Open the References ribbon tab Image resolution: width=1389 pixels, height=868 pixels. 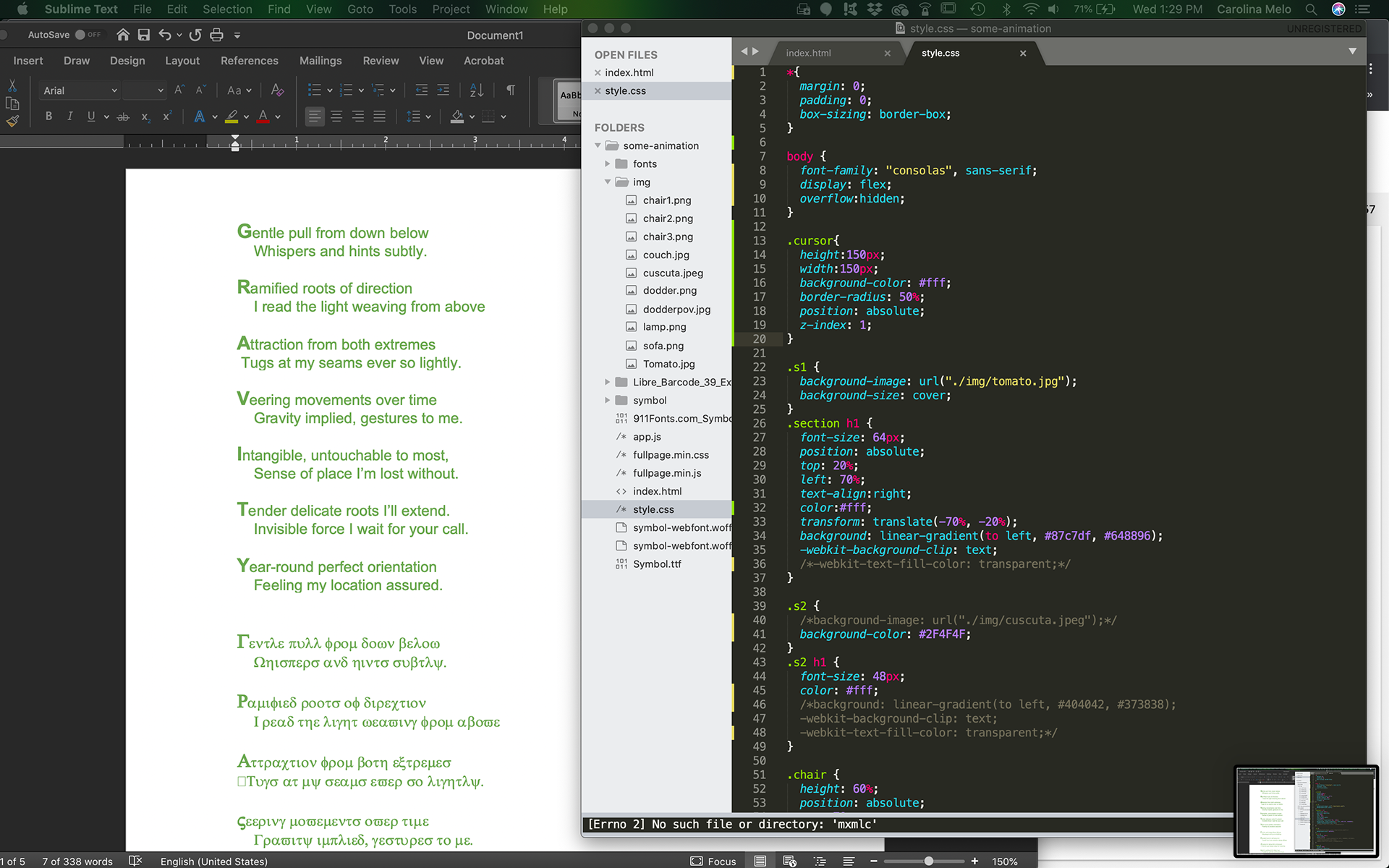pos(249,61)
